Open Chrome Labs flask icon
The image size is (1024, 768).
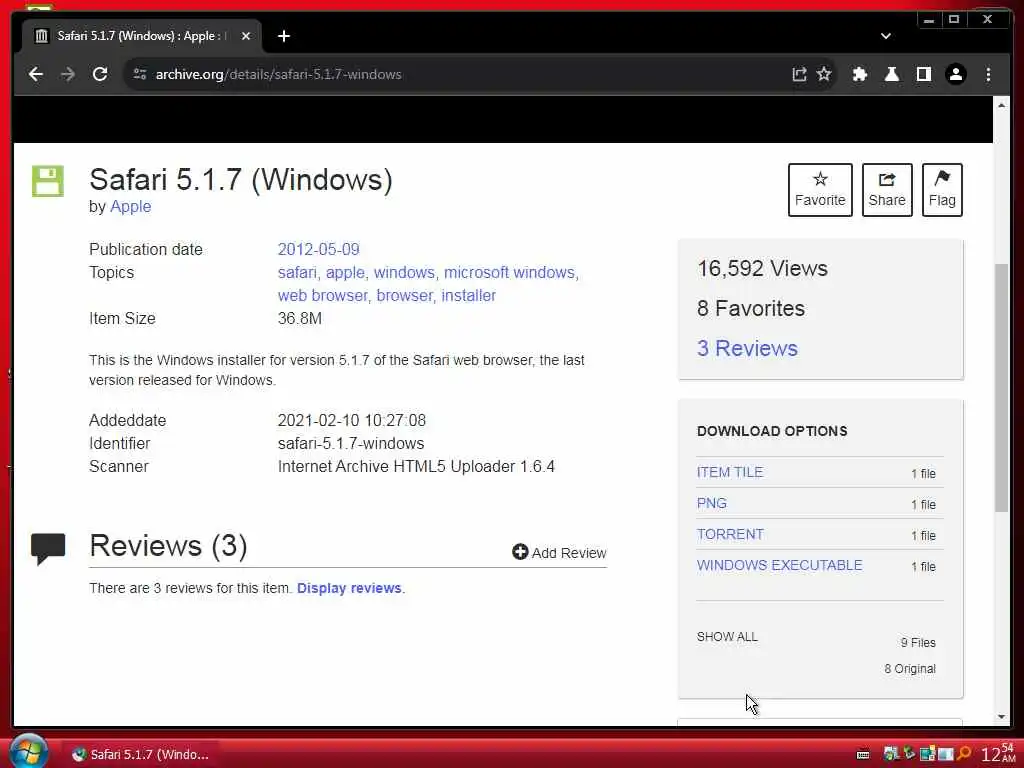tap(892, 74)
